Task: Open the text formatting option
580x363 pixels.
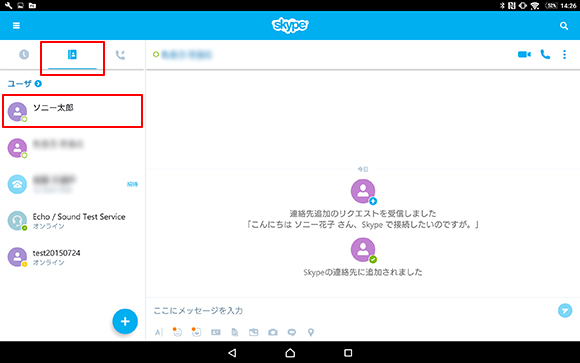Action: (x=159, y=332)
